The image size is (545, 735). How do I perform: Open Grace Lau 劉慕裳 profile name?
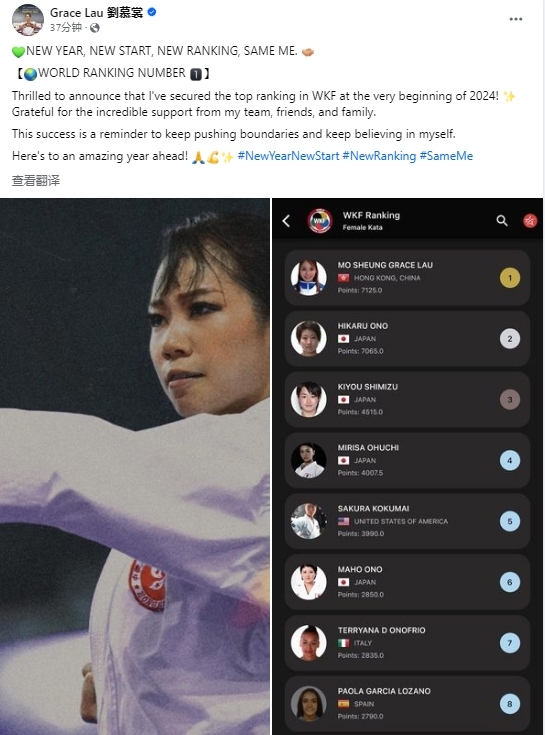click(97, 13)
